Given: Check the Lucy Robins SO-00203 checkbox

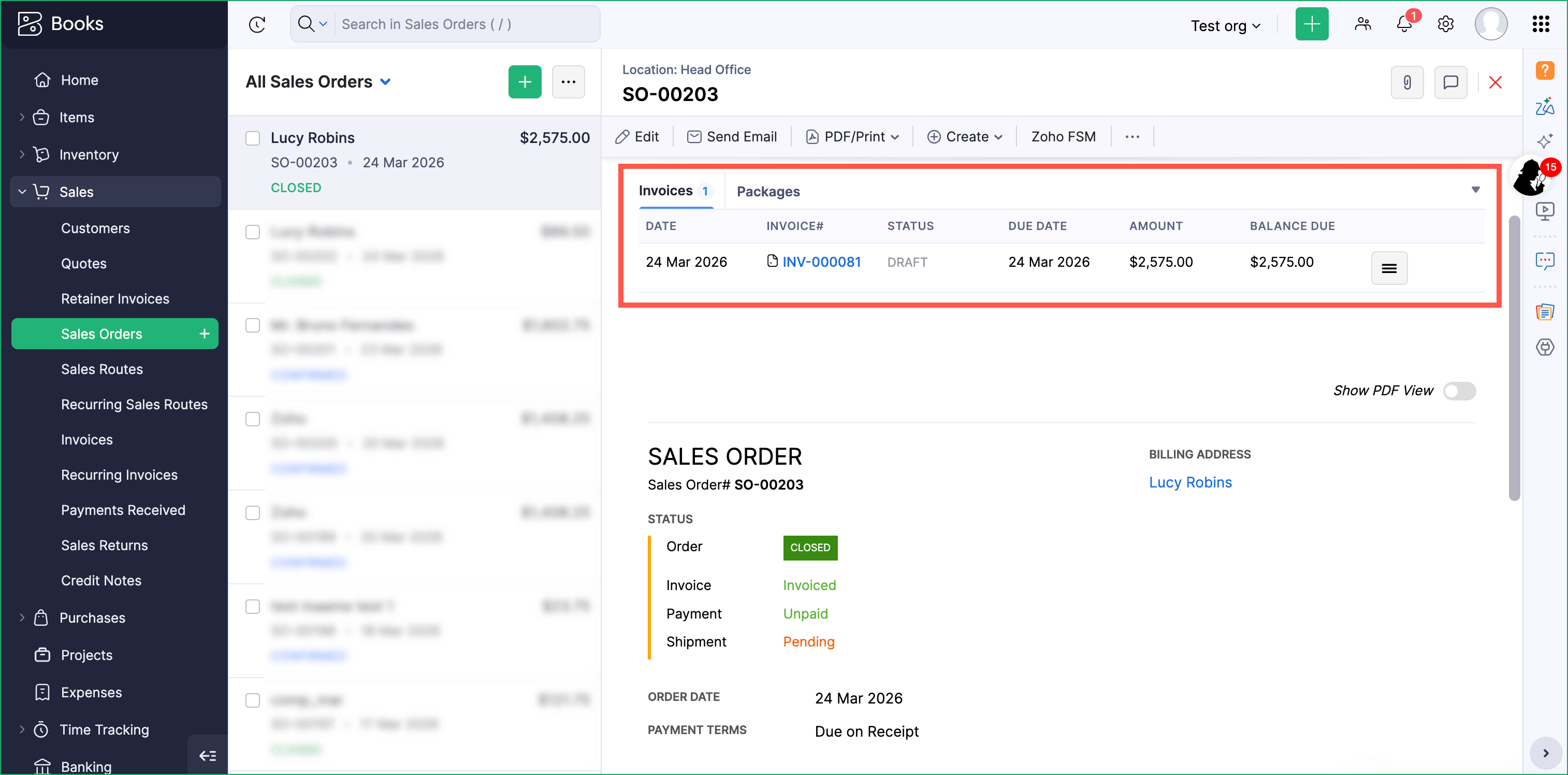Looking at the screenshot, I should coord(253,138).
